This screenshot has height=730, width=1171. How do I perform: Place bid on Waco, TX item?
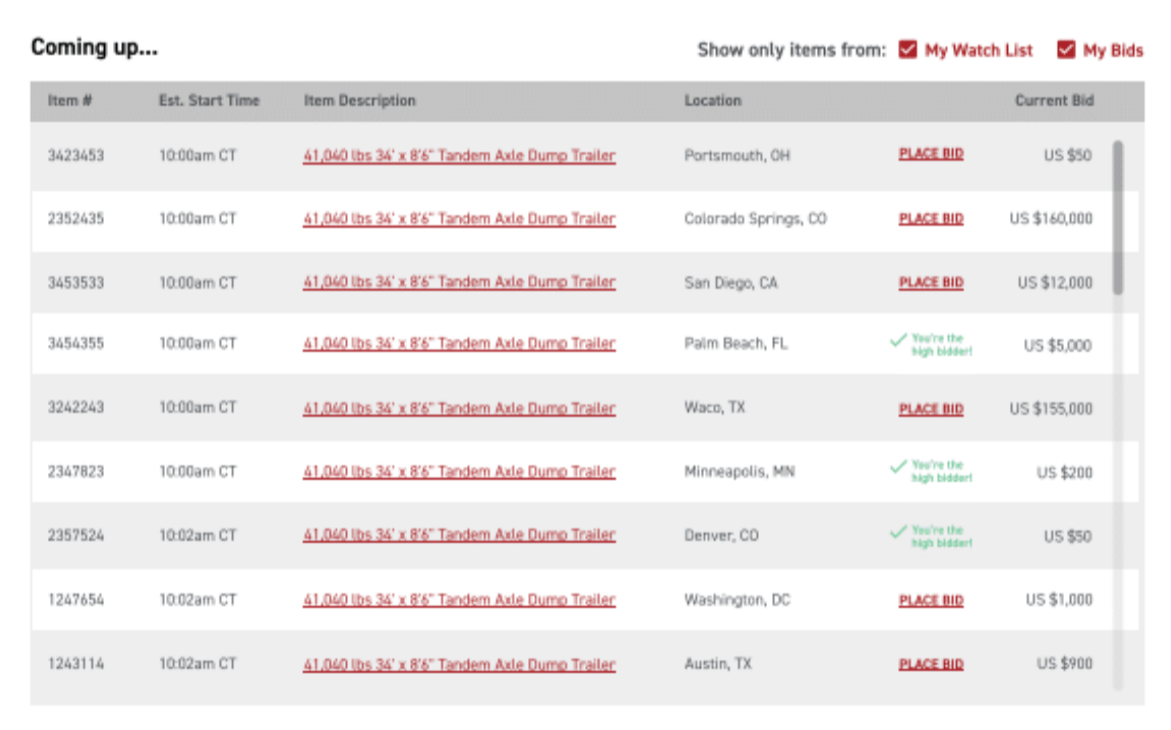point(931,409)
